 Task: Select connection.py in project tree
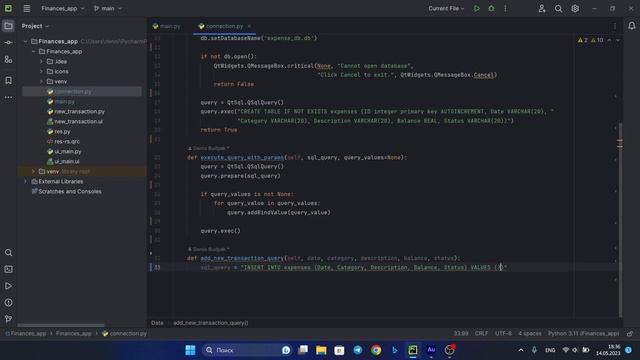73,91
